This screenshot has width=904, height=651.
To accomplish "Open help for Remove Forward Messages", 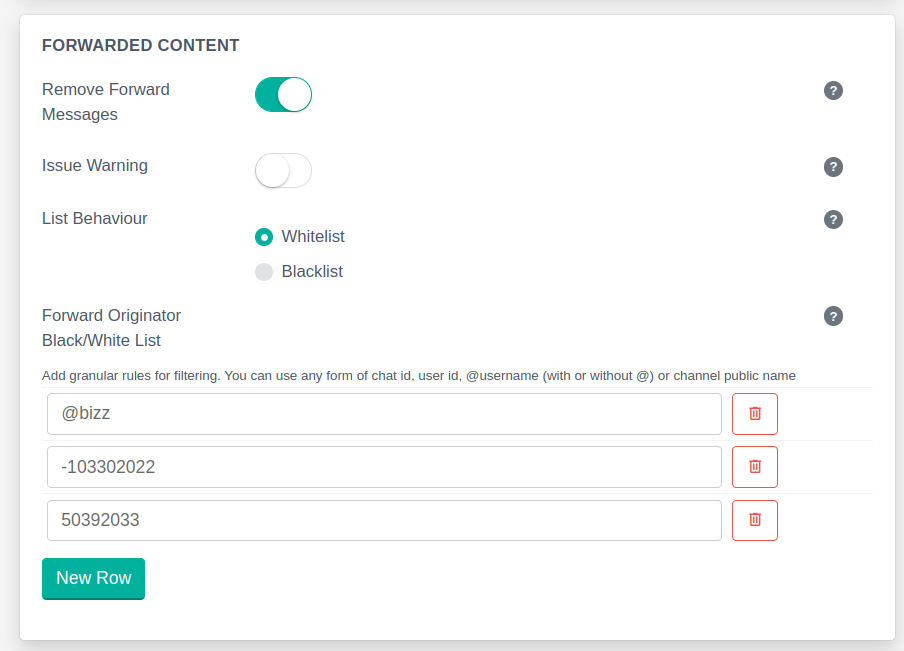I will (x=833, y=91).
